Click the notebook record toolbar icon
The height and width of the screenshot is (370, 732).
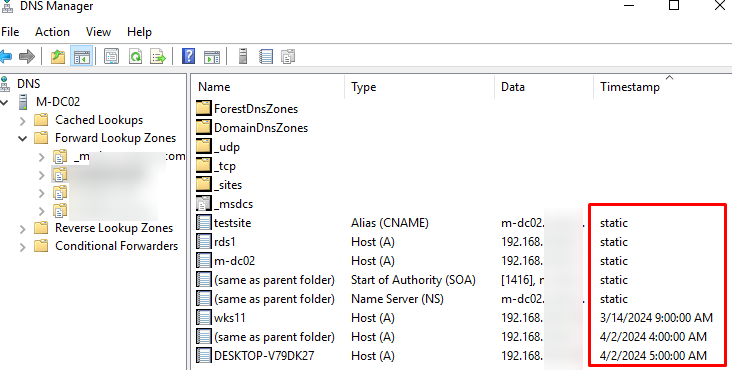click(266, 57)
